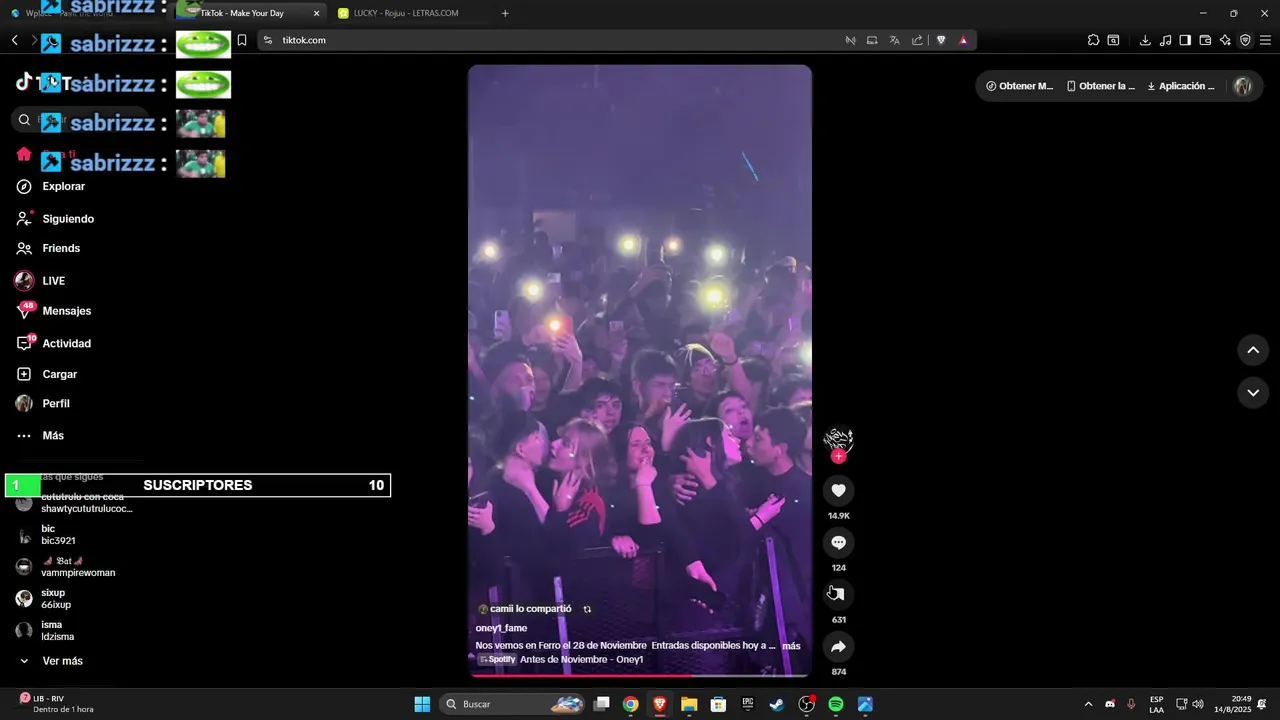Open the comments on the video
The image size is (1280, 720).
coord(838,542)
